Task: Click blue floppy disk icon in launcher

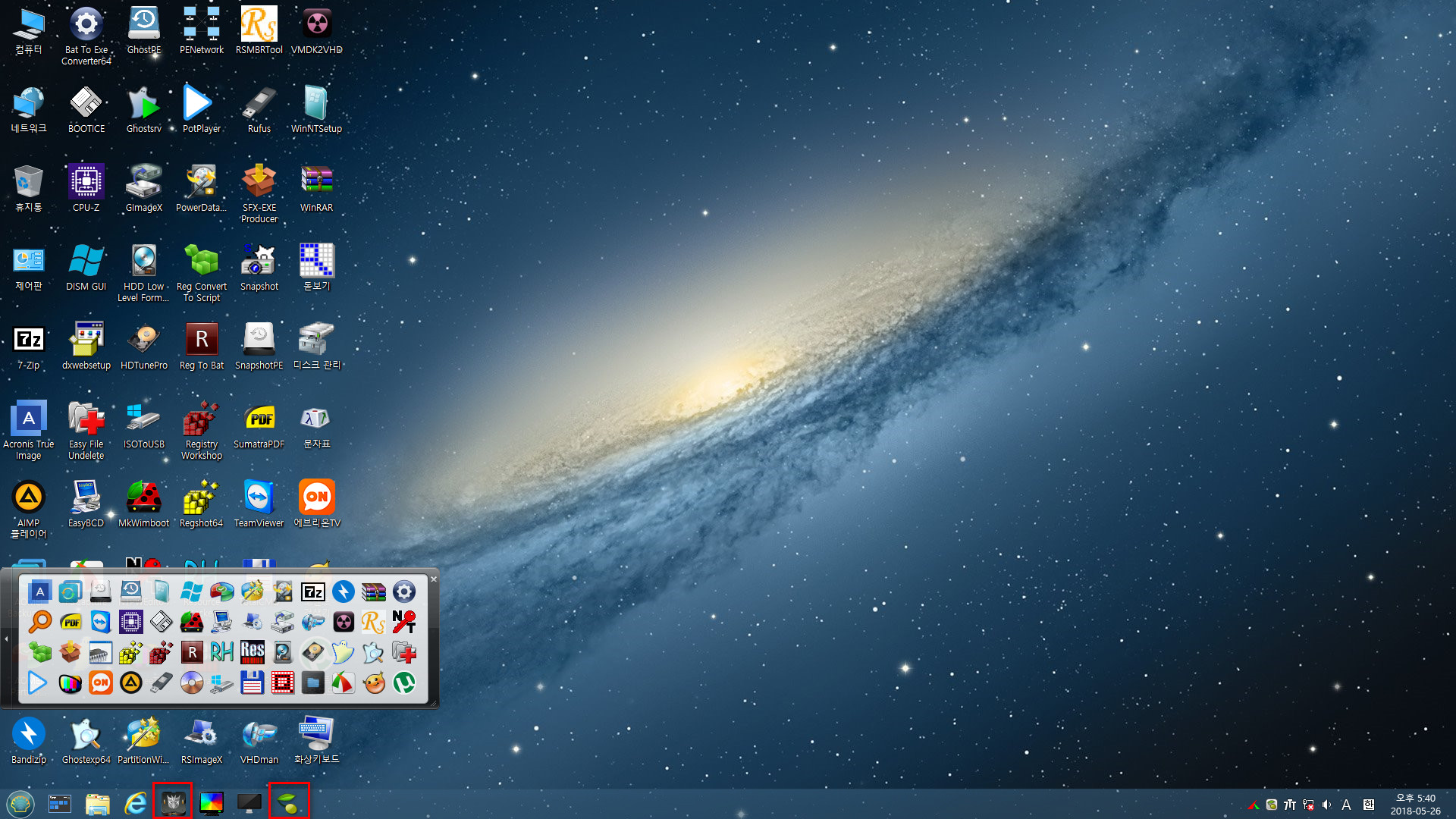Action: tap(253, 682)
